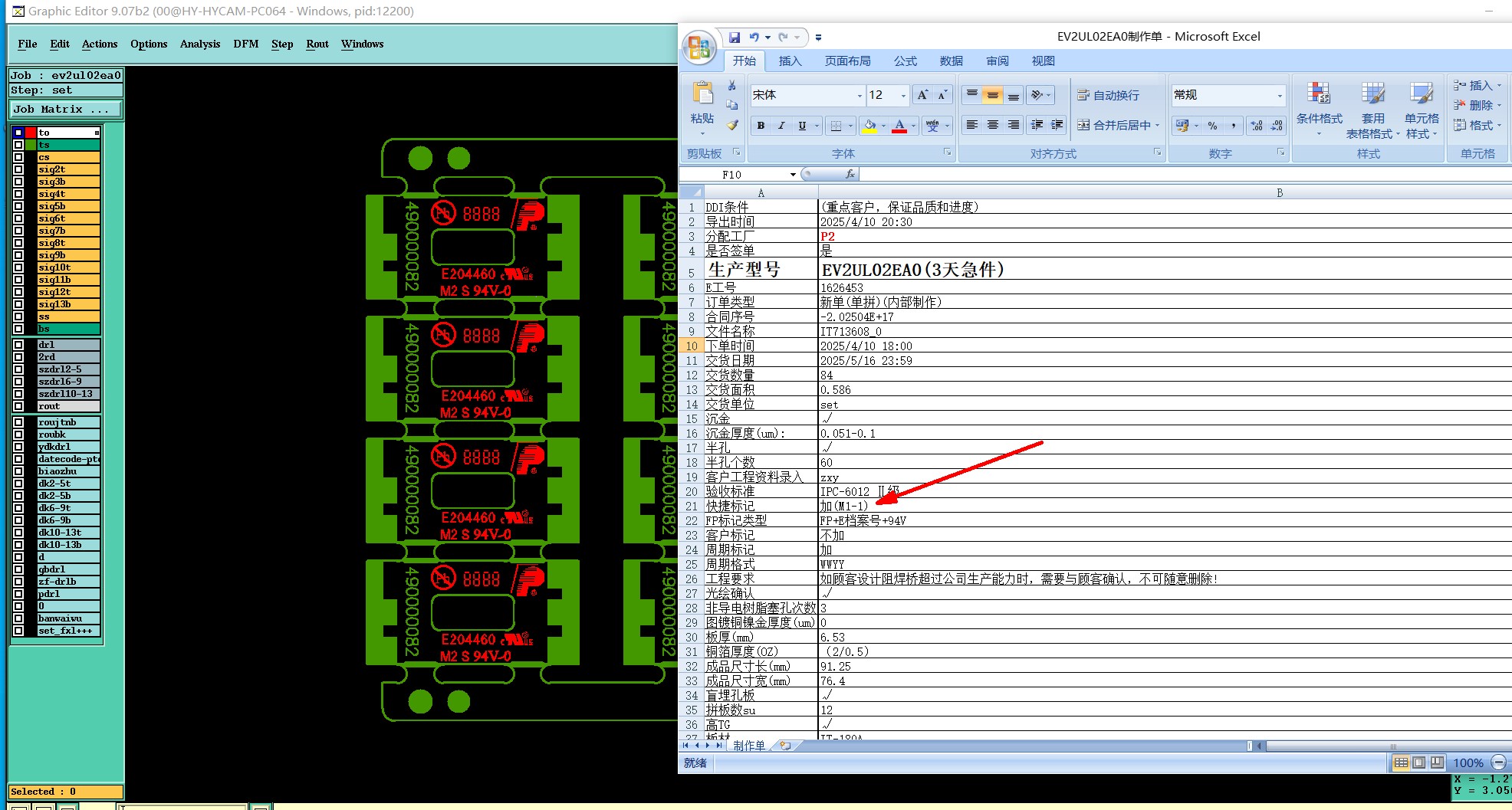Decrease the cell indent

pos(1037,125)
